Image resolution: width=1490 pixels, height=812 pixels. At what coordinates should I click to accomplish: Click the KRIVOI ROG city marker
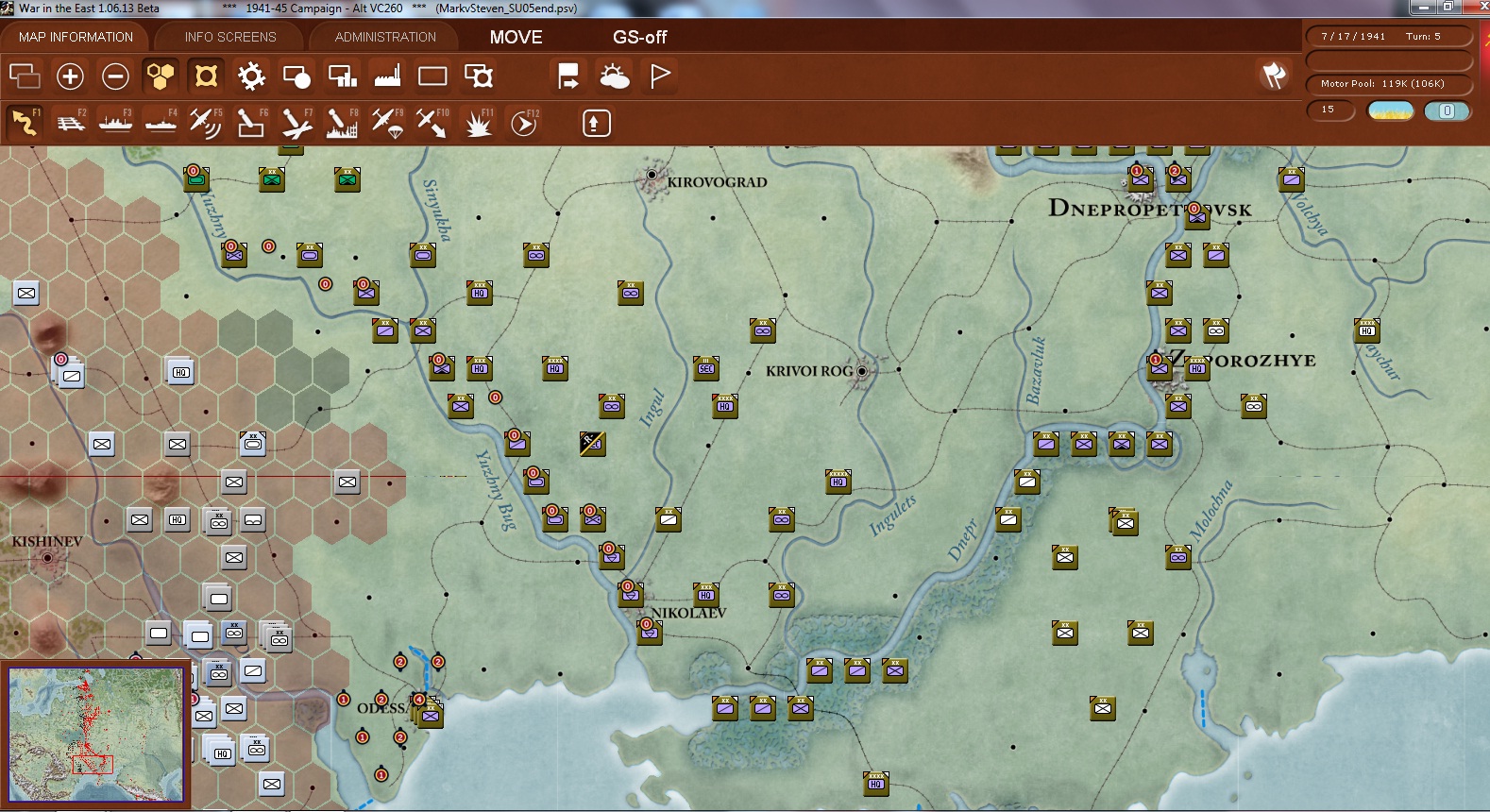(x=861, y=371)
